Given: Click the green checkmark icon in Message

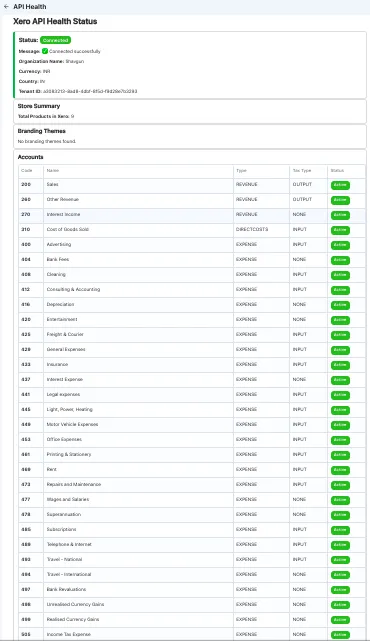Looking at the screenshot, I should coord(45,51).
